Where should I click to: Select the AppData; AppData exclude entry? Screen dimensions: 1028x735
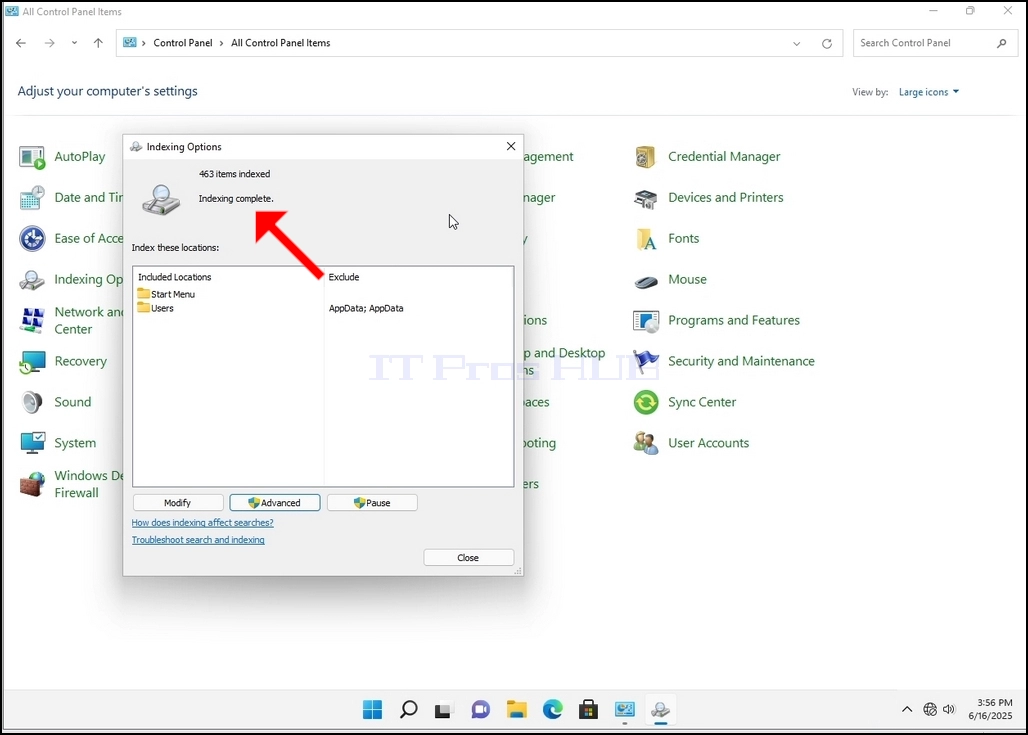click(x=366, y=308)
